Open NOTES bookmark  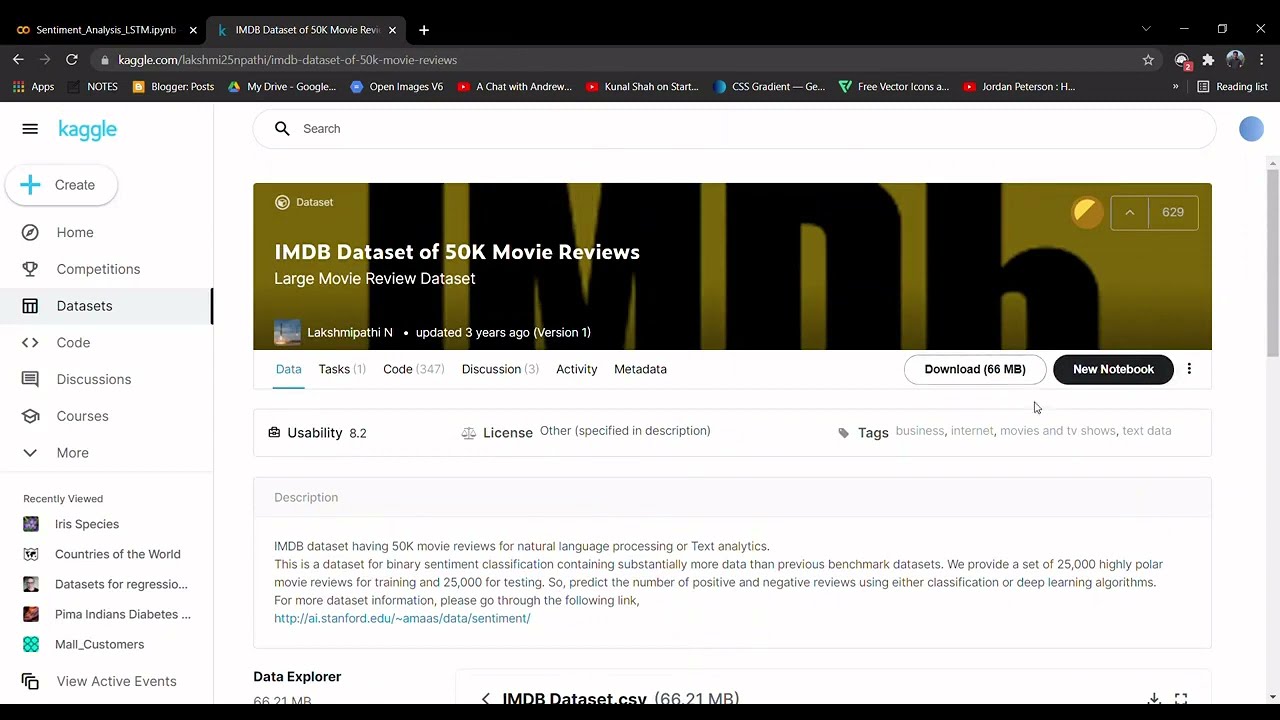pos(95,87)
